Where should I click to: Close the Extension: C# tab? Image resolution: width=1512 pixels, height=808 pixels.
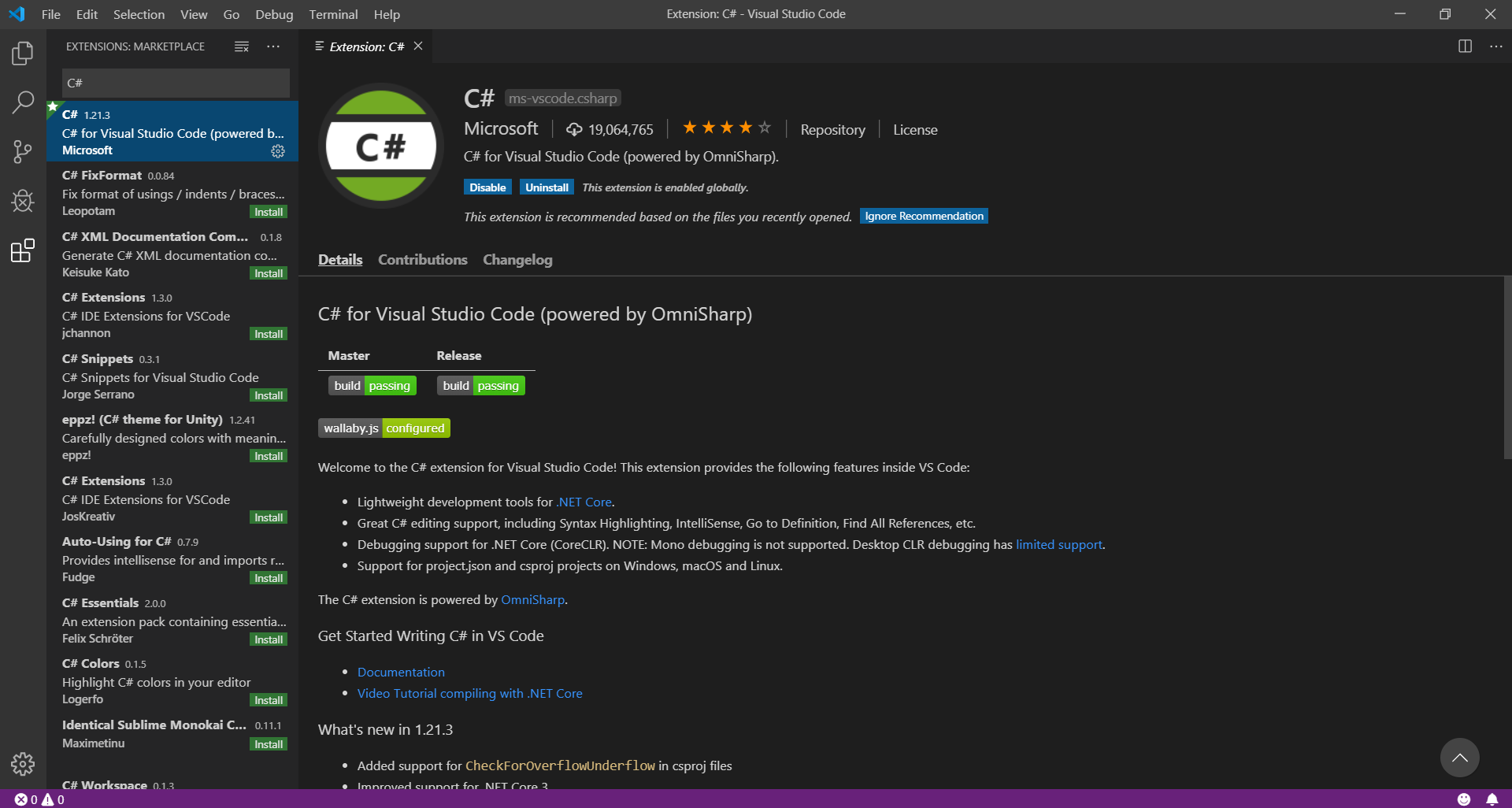click(418, 46)
